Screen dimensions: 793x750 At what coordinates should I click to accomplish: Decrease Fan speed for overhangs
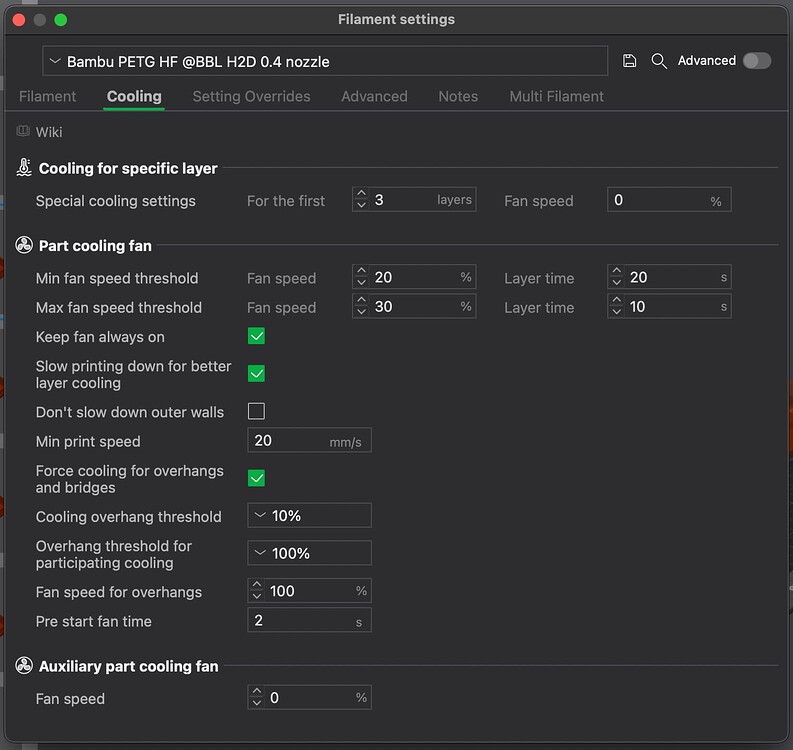click(257, 596)
